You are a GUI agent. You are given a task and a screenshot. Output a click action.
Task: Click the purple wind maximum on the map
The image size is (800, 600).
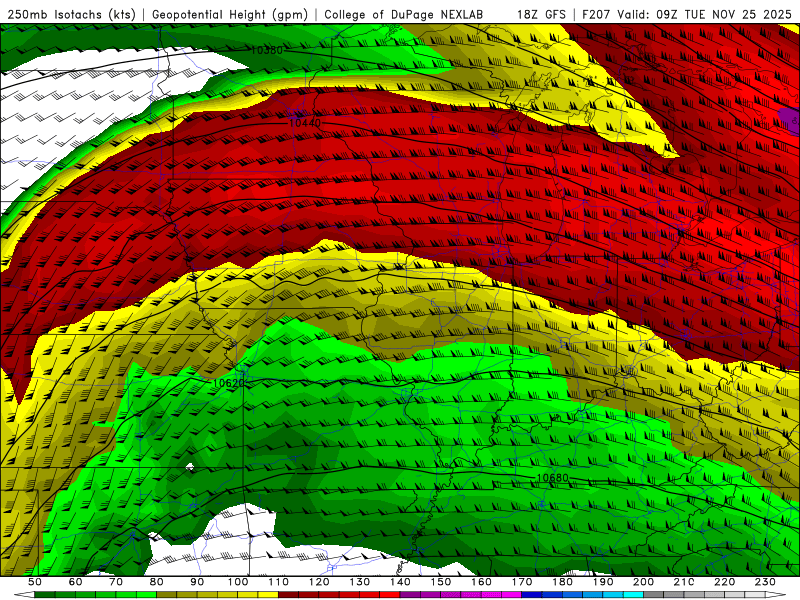[791, 120]
